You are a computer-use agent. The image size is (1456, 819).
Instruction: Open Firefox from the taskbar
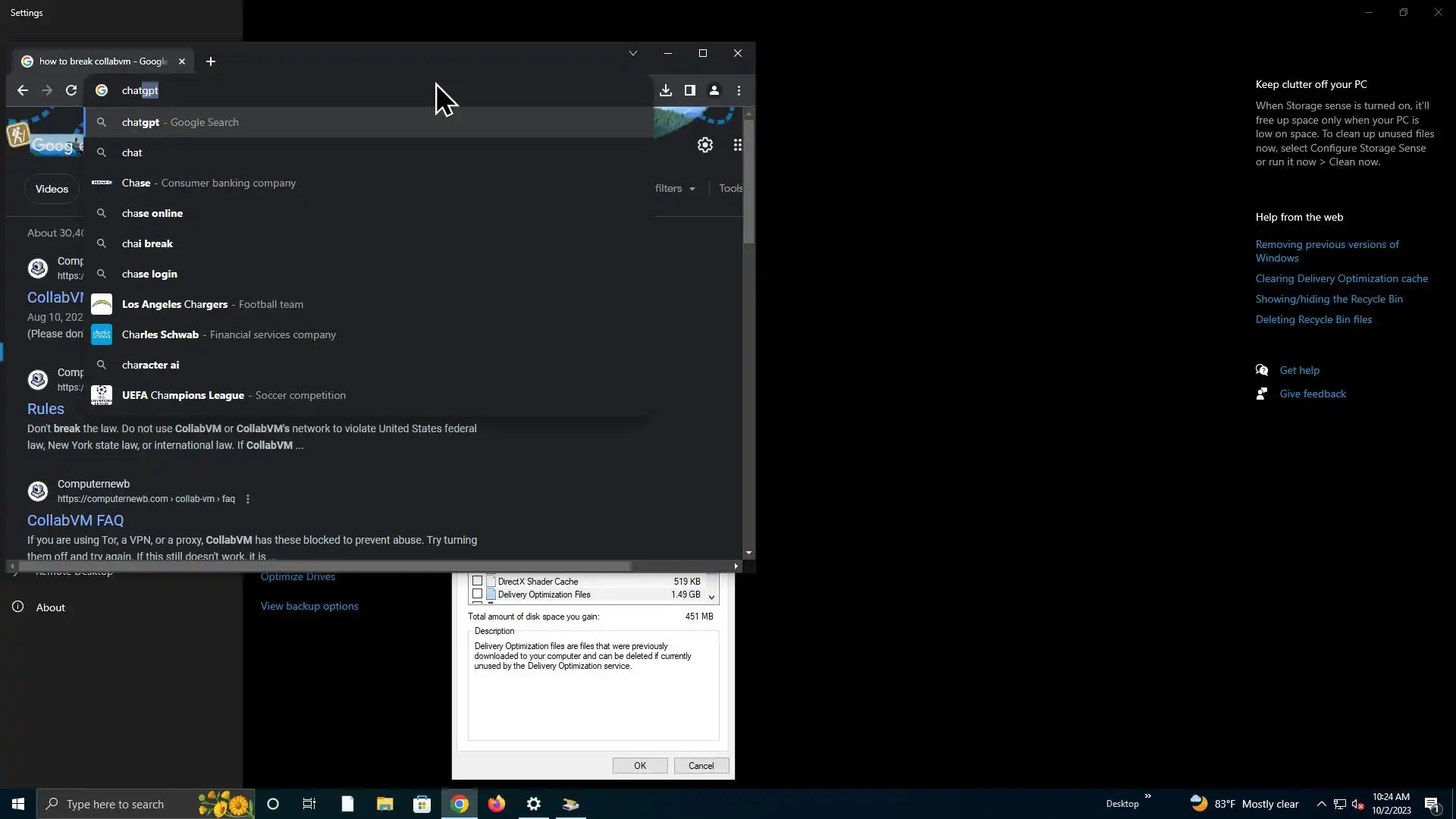(497, 804)
